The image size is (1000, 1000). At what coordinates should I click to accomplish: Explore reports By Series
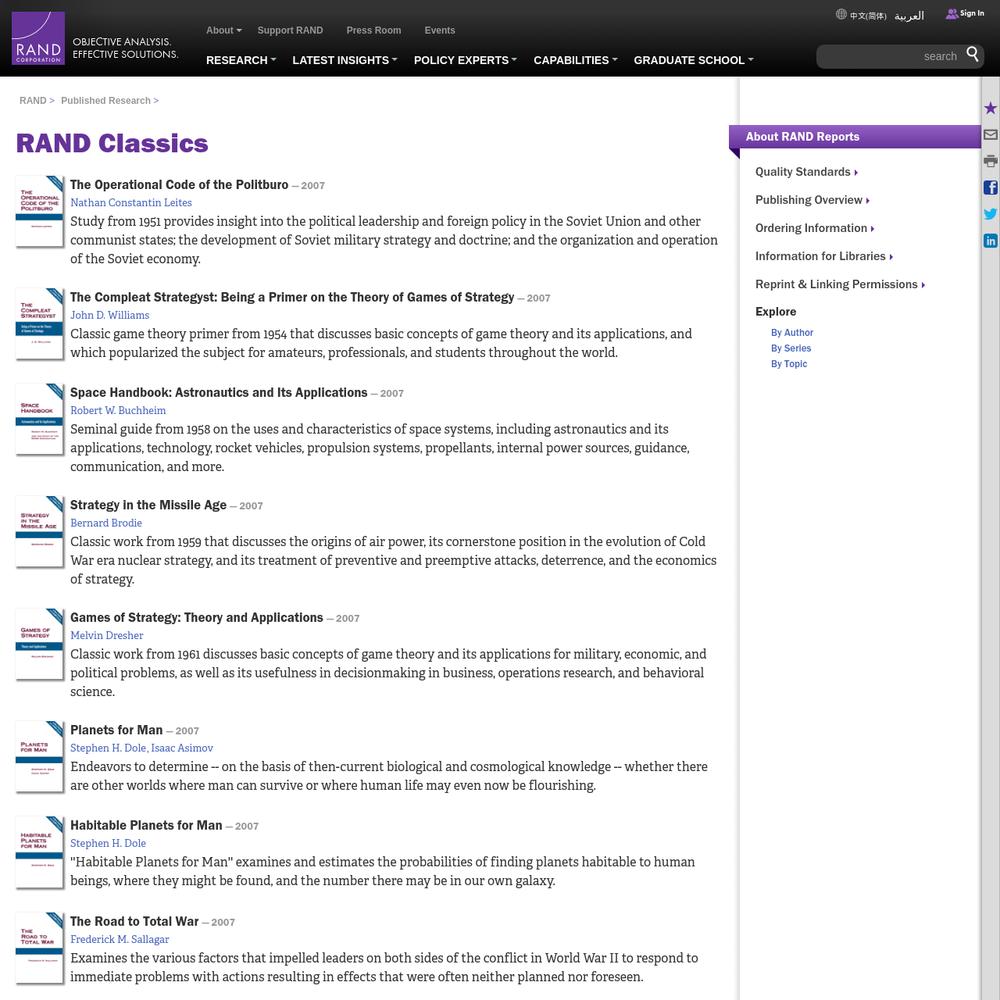point(791,348)
